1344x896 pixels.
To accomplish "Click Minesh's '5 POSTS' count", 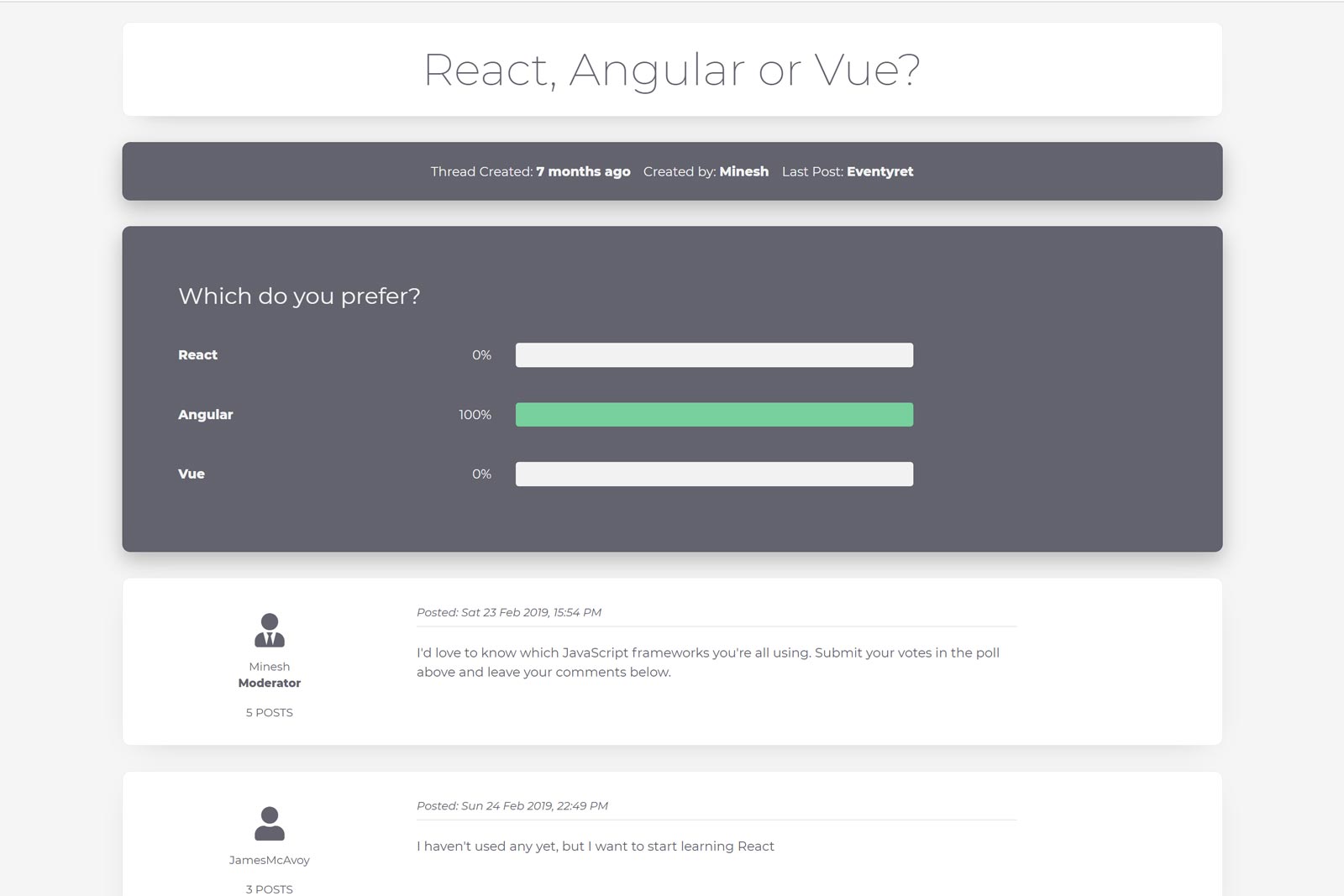I will tap(269, 712).
